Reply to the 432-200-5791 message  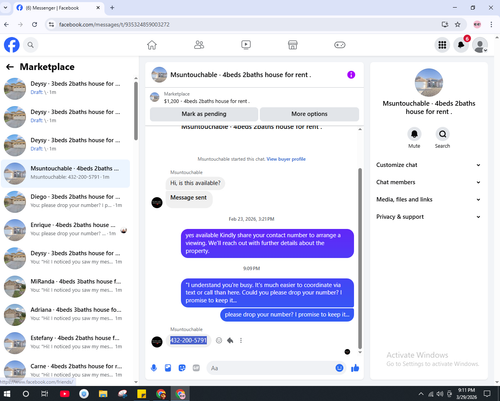[x=230, y=340]
